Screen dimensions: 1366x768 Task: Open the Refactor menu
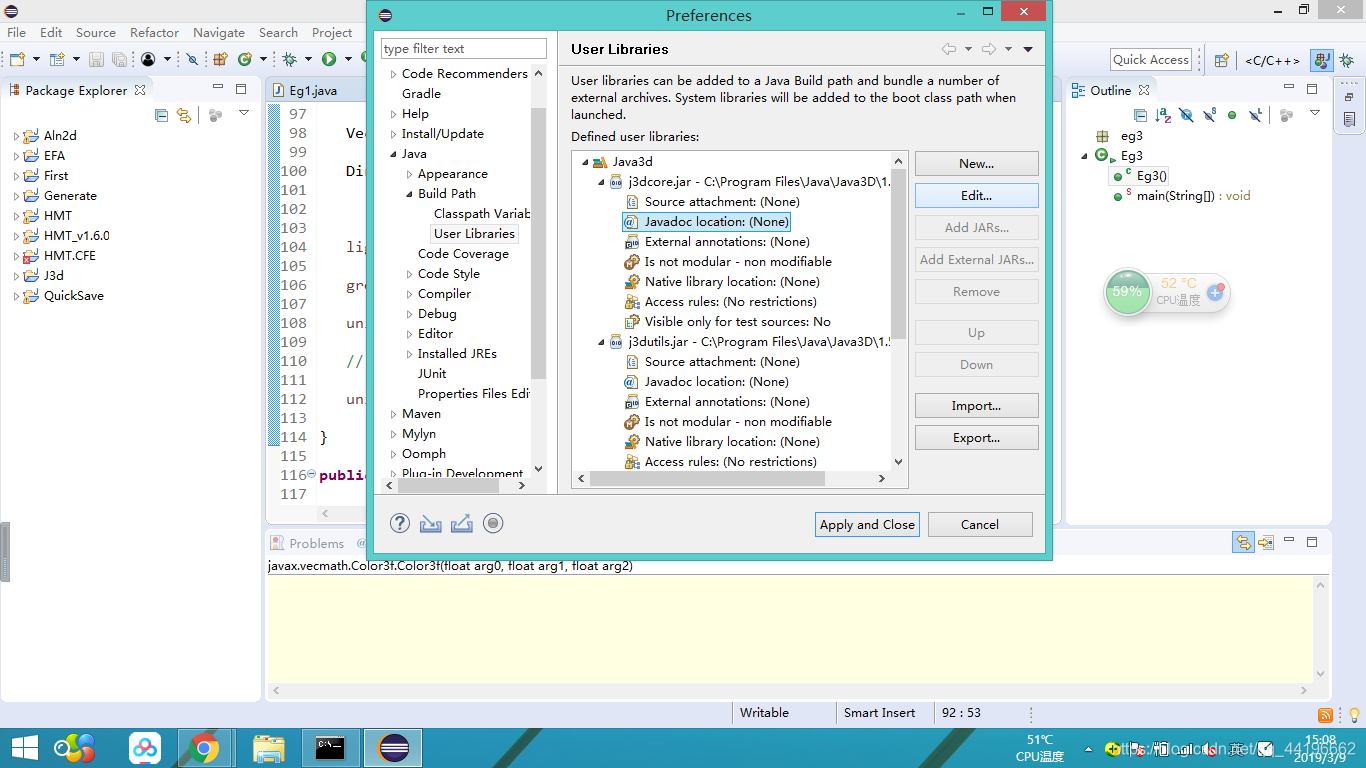pos(154,32)
